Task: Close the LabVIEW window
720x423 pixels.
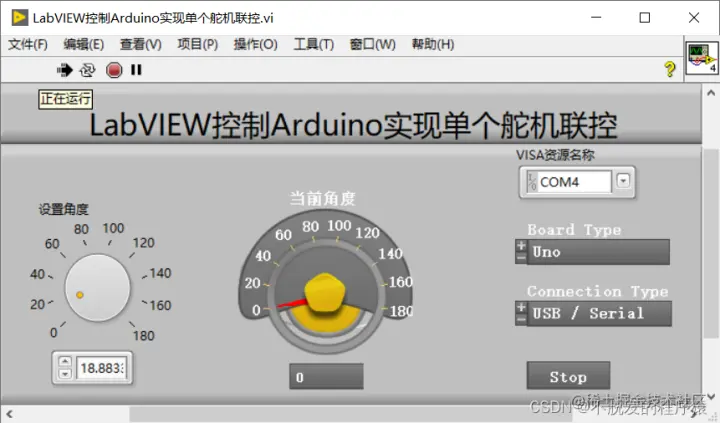Action: [x=694, y=17]
